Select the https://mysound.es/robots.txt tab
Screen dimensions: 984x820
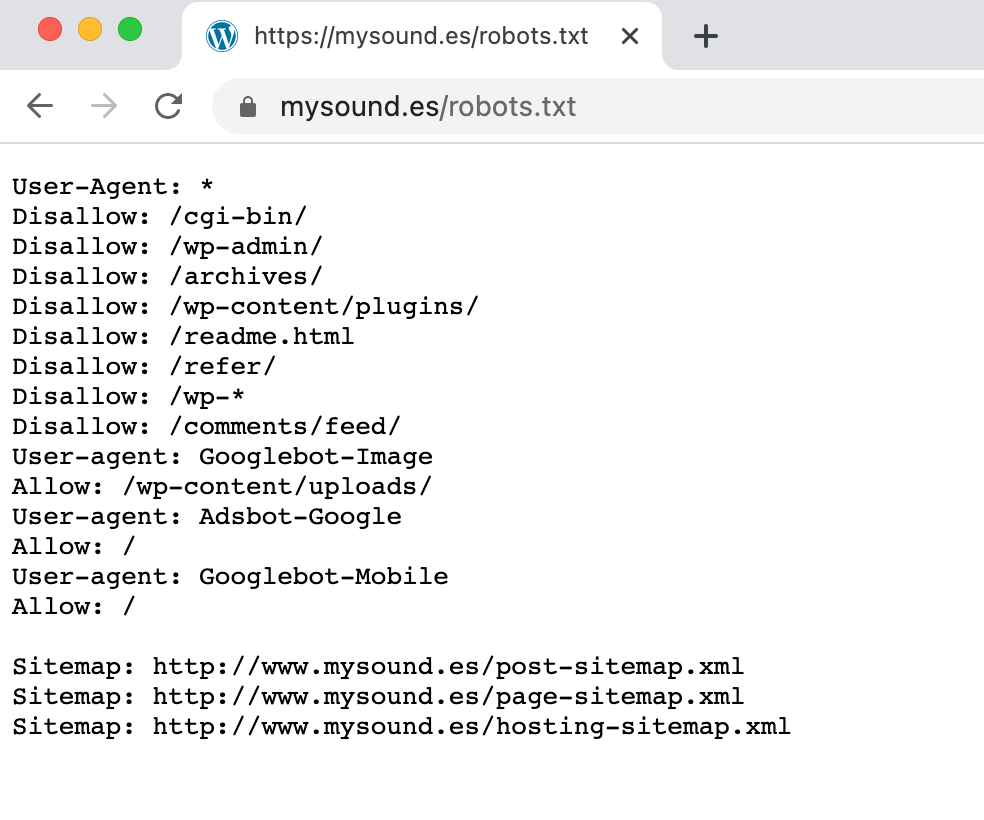421,36
